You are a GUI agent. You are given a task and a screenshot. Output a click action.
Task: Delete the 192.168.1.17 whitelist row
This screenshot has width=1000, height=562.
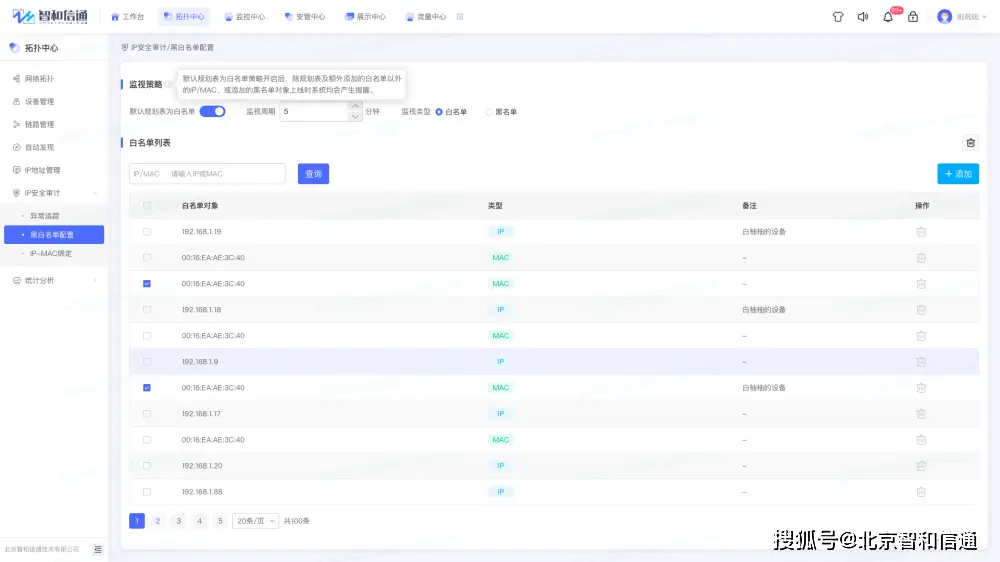click(921, 413)
